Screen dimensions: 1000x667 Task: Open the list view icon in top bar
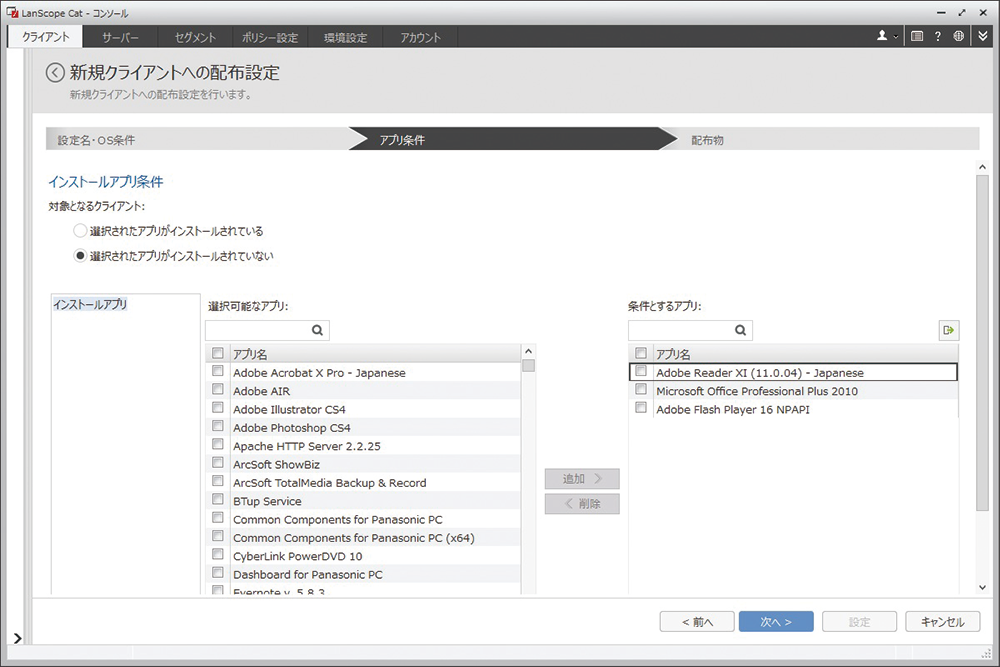(917, 36)
